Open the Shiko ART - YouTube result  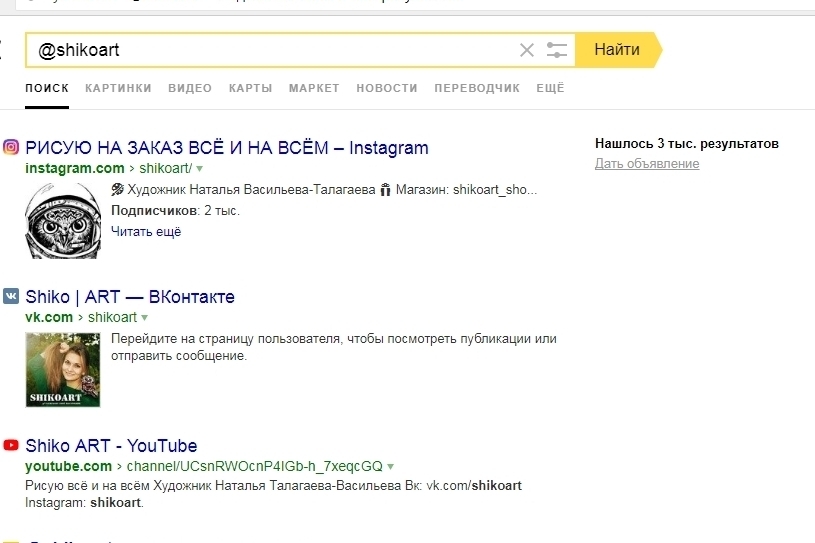click(111, 446)
